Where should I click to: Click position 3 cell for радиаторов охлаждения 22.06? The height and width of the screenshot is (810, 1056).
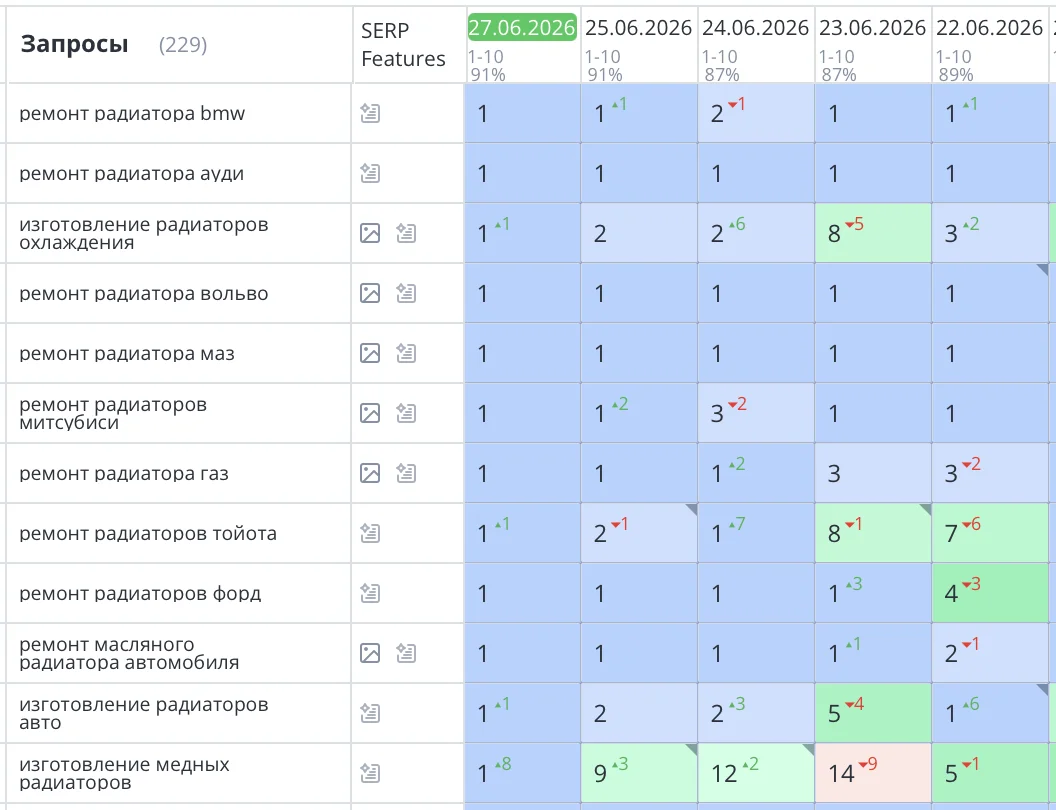pyautogui.click(x=990, y=233)
